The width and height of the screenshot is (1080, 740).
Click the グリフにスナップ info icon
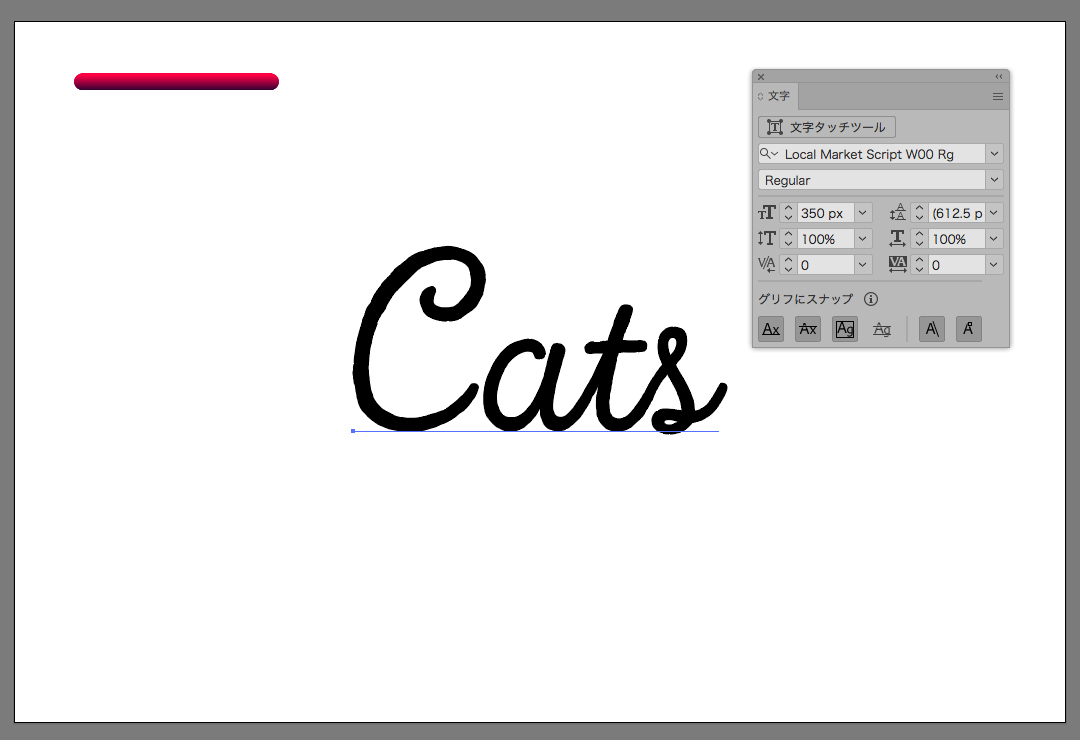871,299
